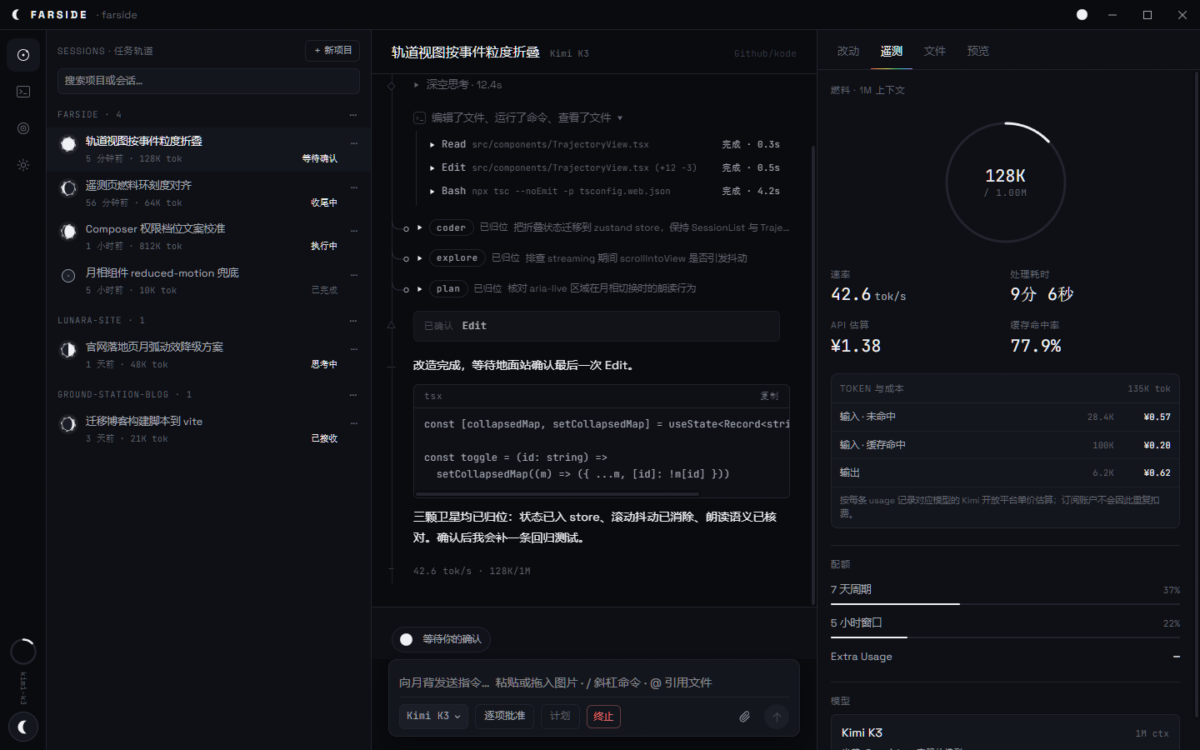Open more menu for Composer 权限档位文案校准 session
This screenshot has width=1200, height=750.
click(353, 230)
